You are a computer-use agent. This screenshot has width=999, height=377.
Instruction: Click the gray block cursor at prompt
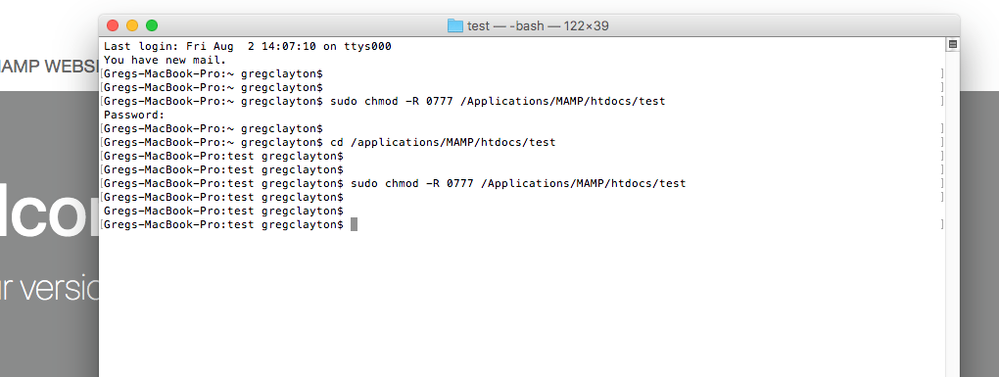354,224
